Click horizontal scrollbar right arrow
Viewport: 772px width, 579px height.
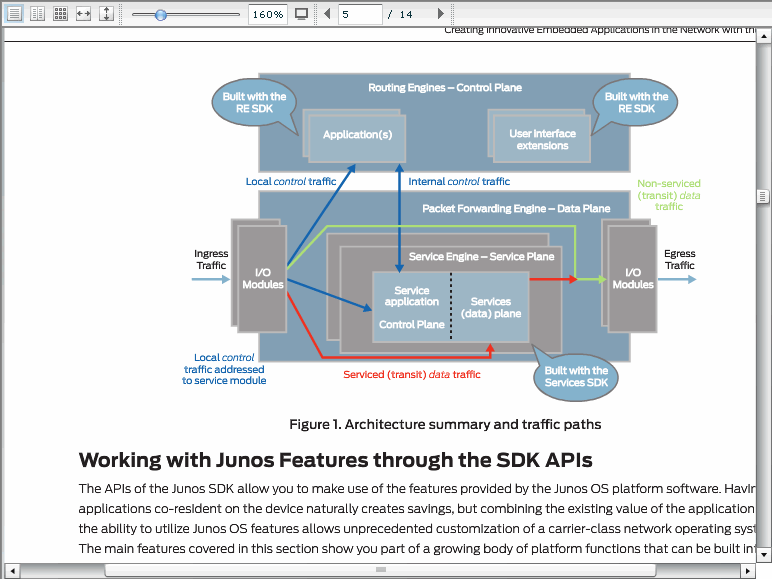coord(748,571)
